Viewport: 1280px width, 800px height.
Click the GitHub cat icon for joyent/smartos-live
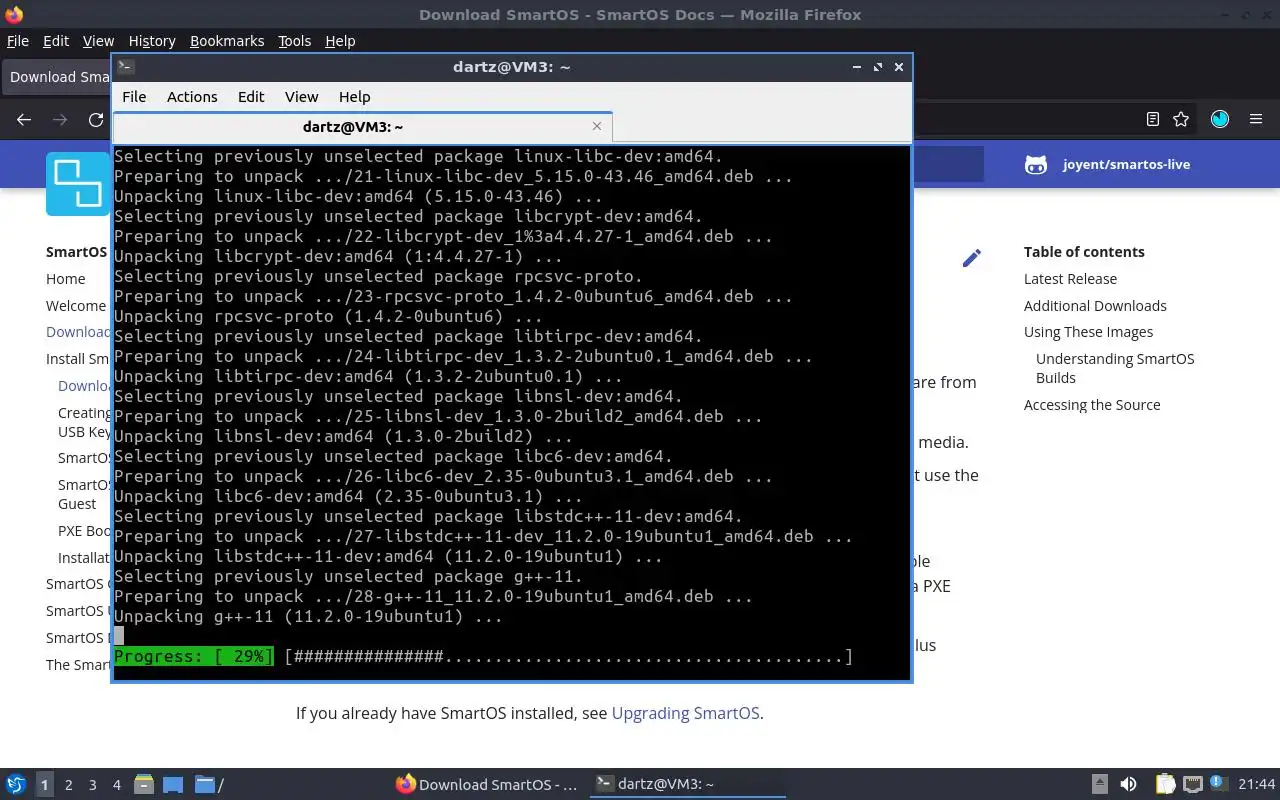(1036, 164)
